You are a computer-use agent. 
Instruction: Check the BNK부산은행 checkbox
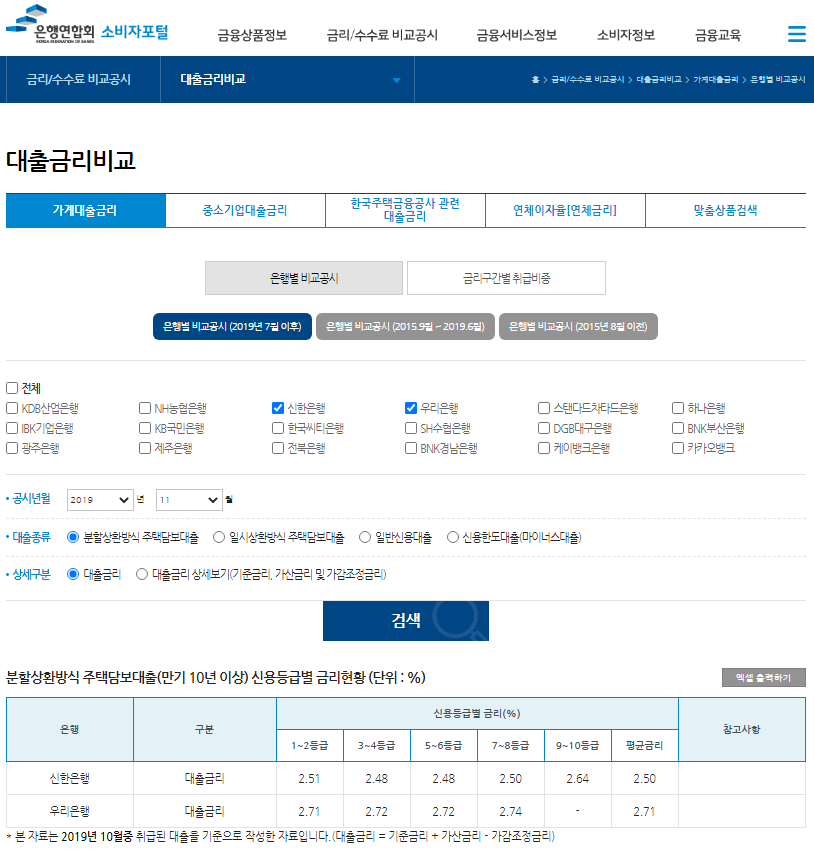(678, 429)
